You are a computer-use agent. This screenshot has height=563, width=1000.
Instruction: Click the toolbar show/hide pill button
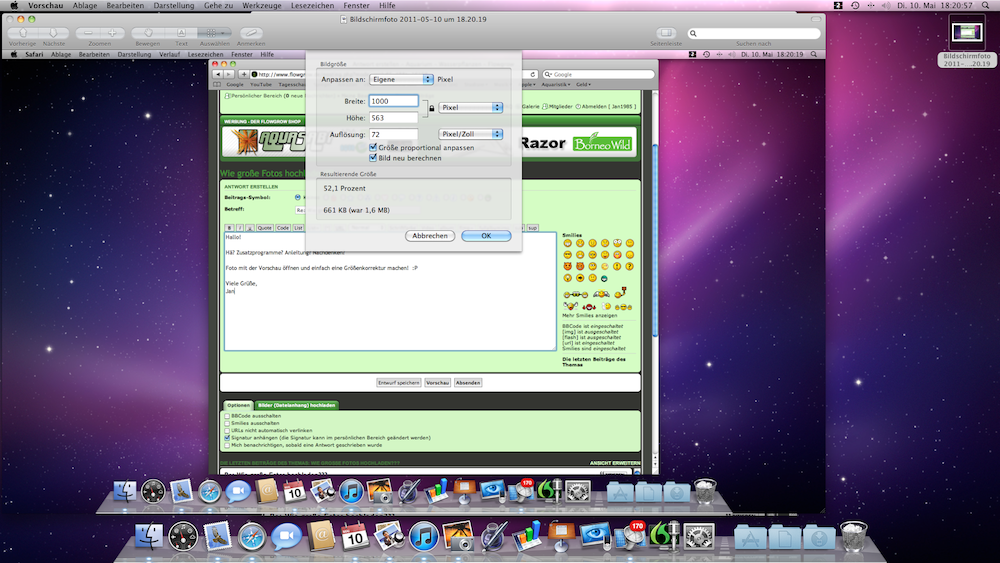tap(816, 19)
